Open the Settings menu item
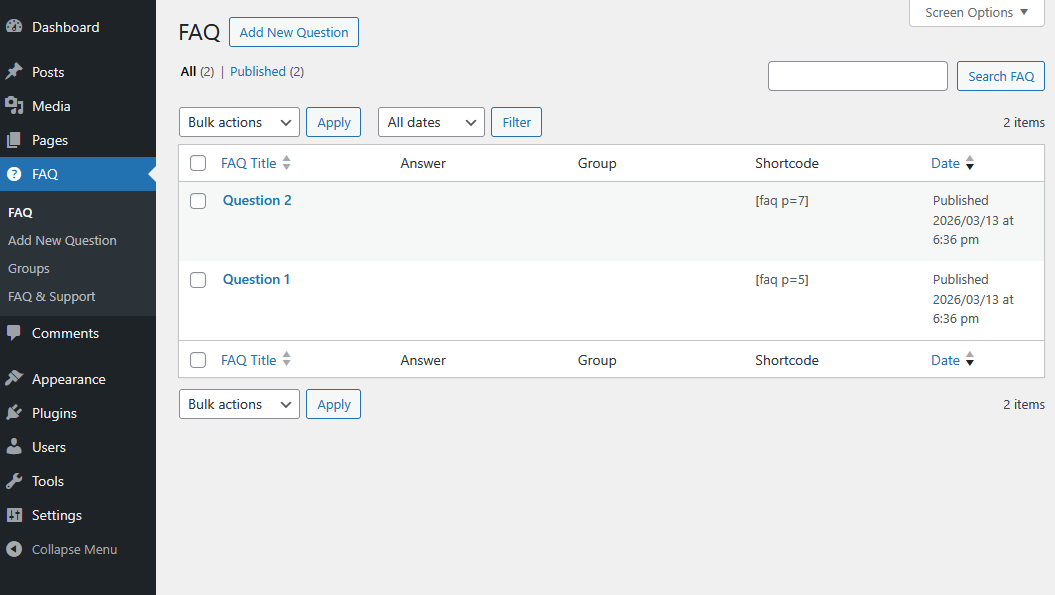Image resolution: width=1055 pixels, height=595 pixels. coord(78,515)
